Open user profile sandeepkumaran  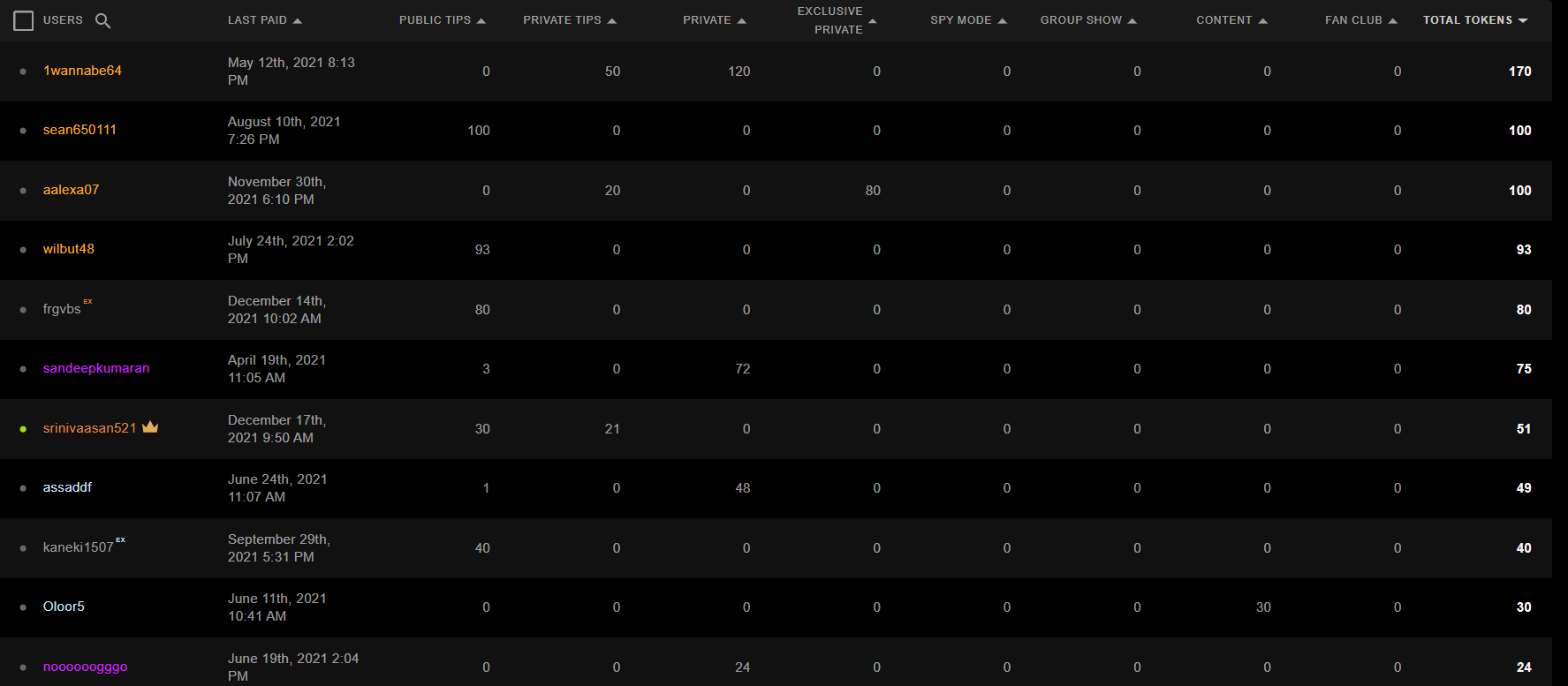tap(96, 368)
